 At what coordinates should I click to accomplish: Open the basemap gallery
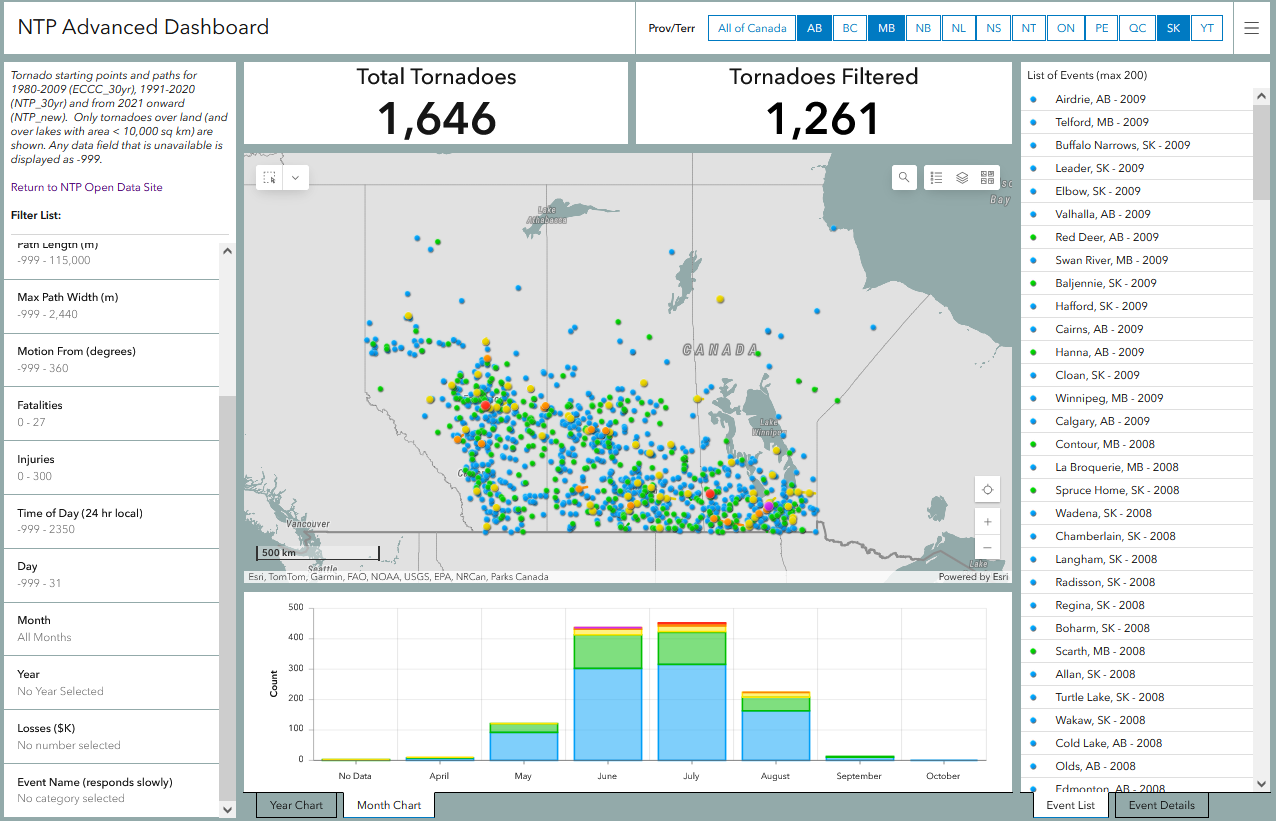pyautogui.click(x=987, y=178)
